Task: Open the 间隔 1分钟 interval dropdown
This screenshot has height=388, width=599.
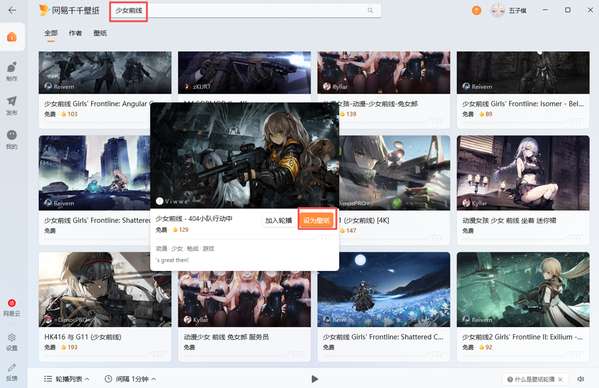Action: pos(130,379)
